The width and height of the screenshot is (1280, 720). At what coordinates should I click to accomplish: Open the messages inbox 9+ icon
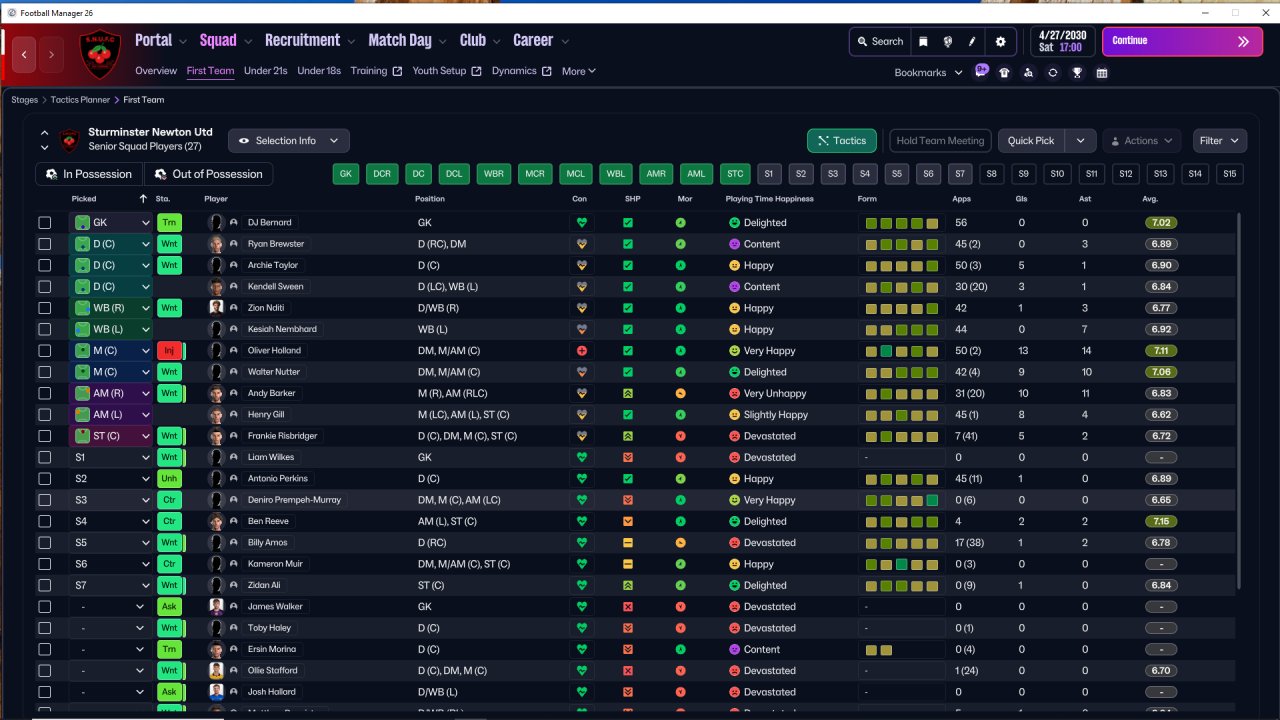click(981, 72)
